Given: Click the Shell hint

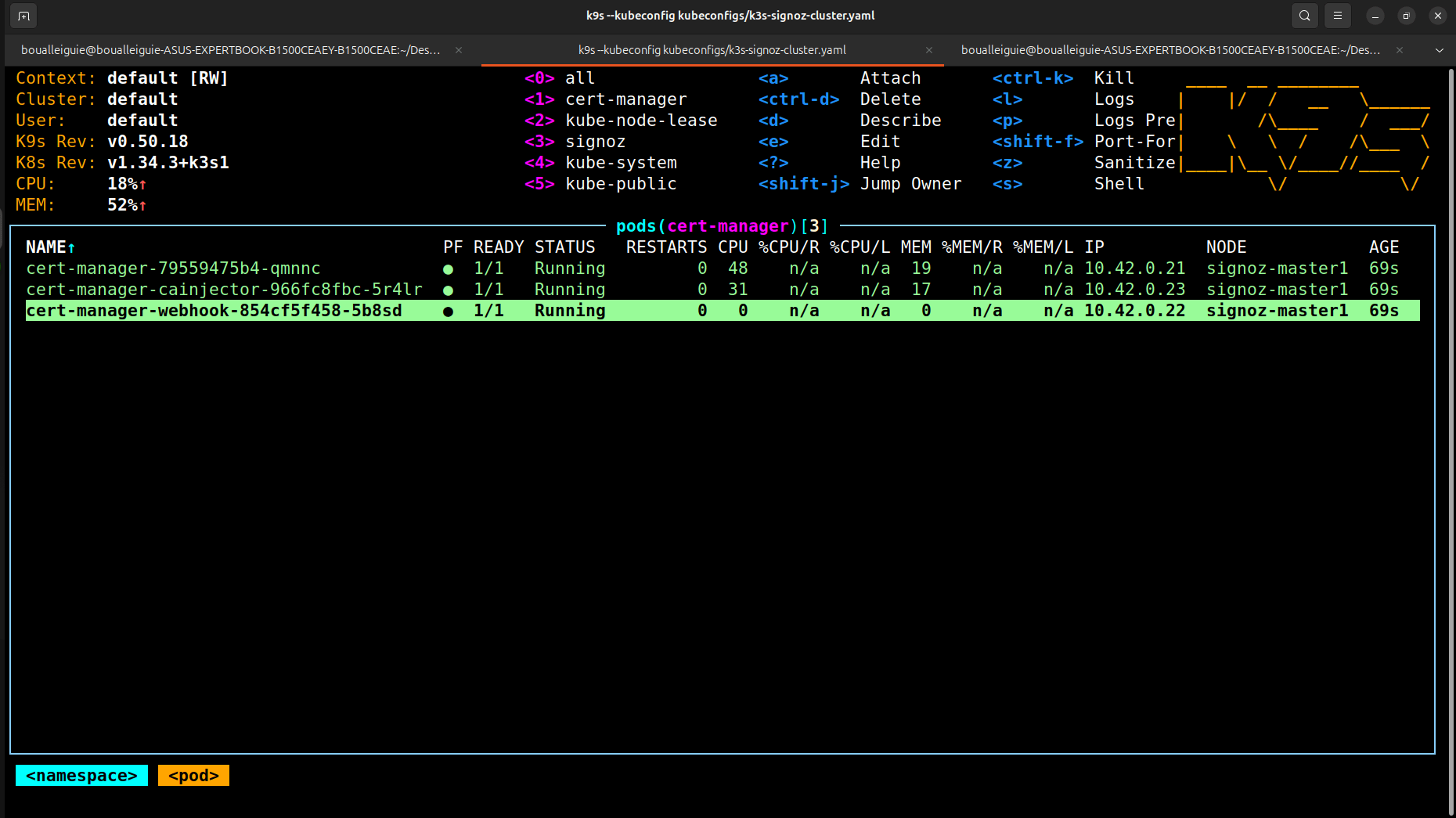Looking at the screenshot, I should click(1119, 184).
